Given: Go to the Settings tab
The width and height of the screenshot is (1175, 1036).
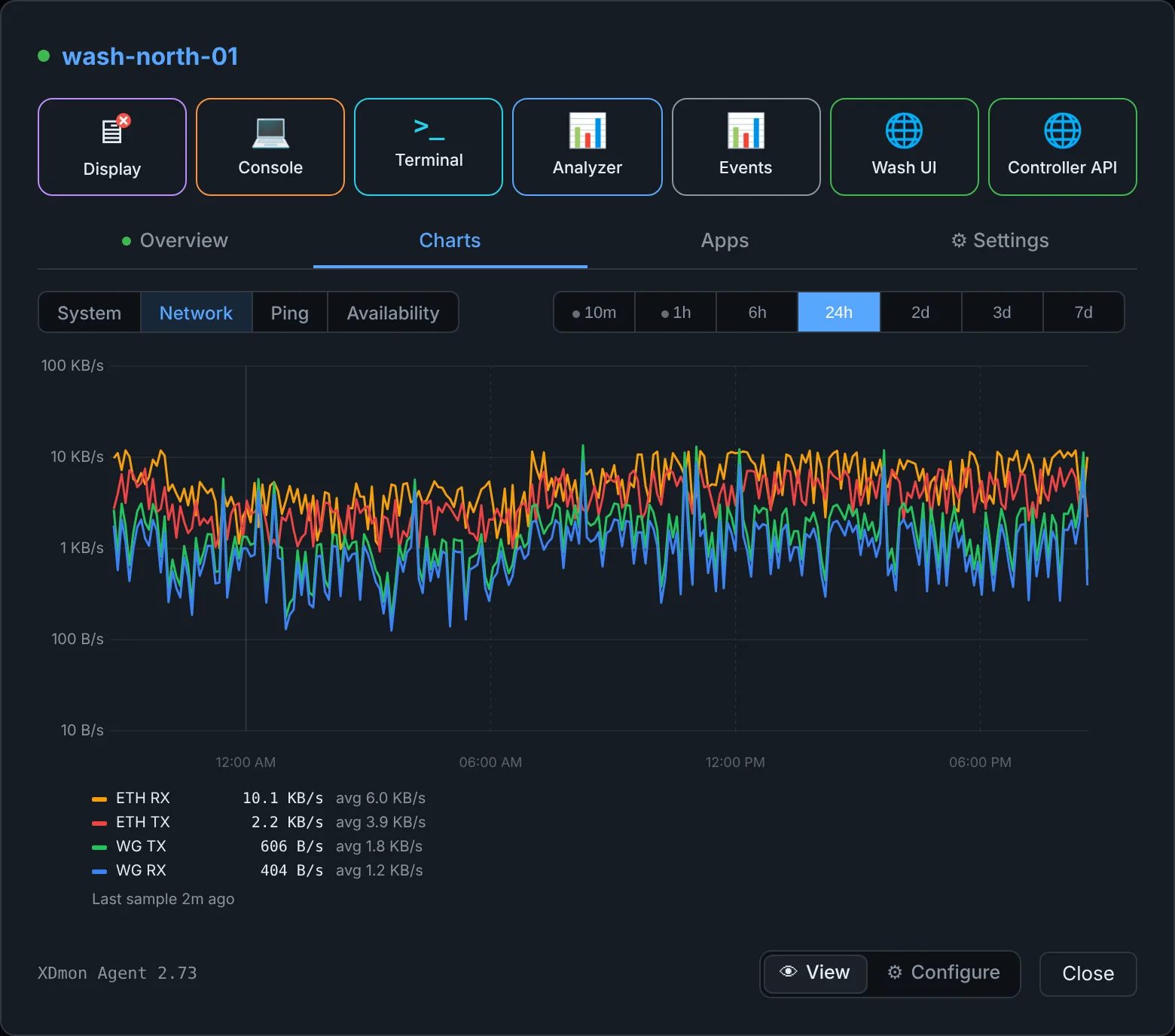Looking at the screenshot, I should pos(1000,240).
